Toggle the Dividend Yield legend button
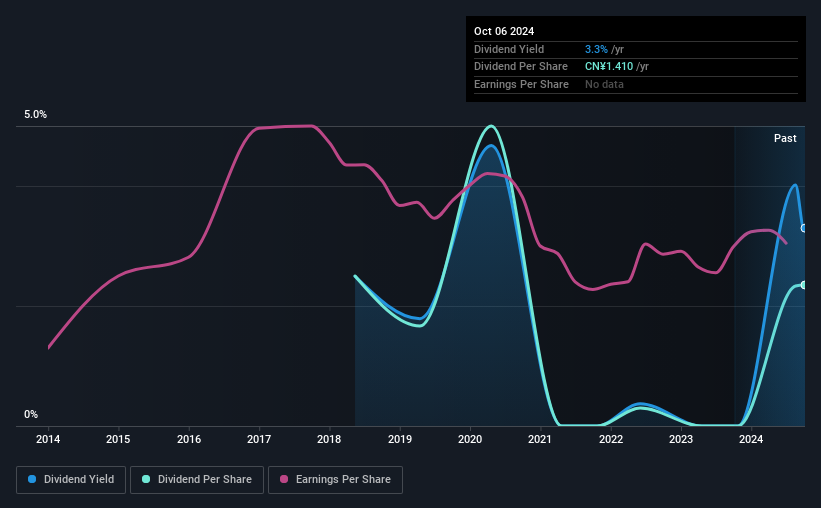Viewport: 821px width, 508px height. pyautogui.click(x=71, y=480)
